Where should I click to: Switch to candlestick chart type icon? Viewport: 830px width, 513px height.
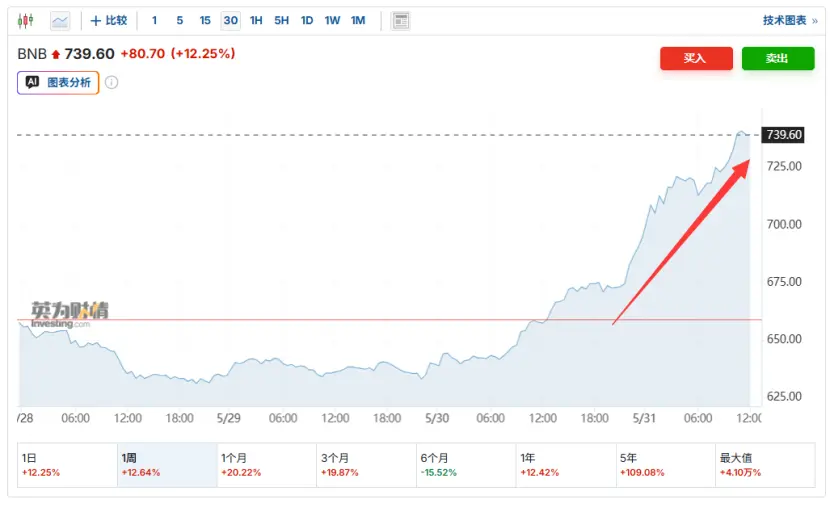[25, 21]
